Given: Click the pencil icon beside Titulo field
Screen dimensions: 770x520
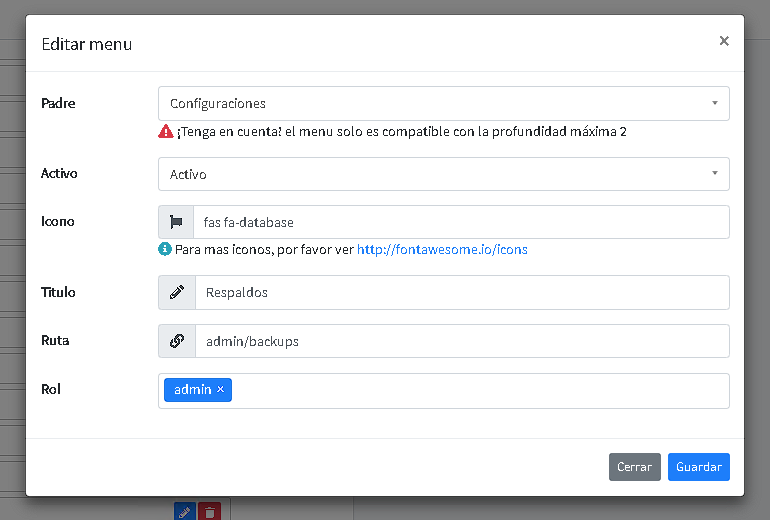Looking at the screenshot, I should coord(177,293).
